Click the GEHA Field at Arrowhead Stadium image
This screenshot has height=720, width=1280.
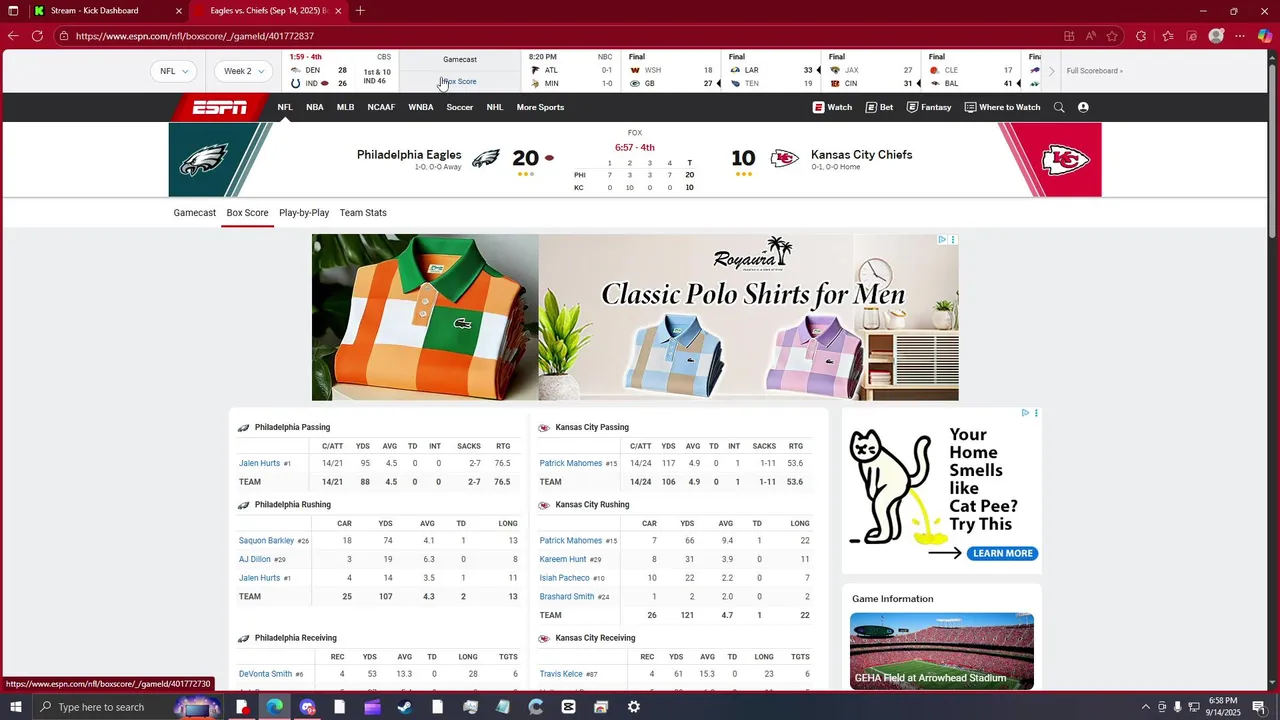942,651
